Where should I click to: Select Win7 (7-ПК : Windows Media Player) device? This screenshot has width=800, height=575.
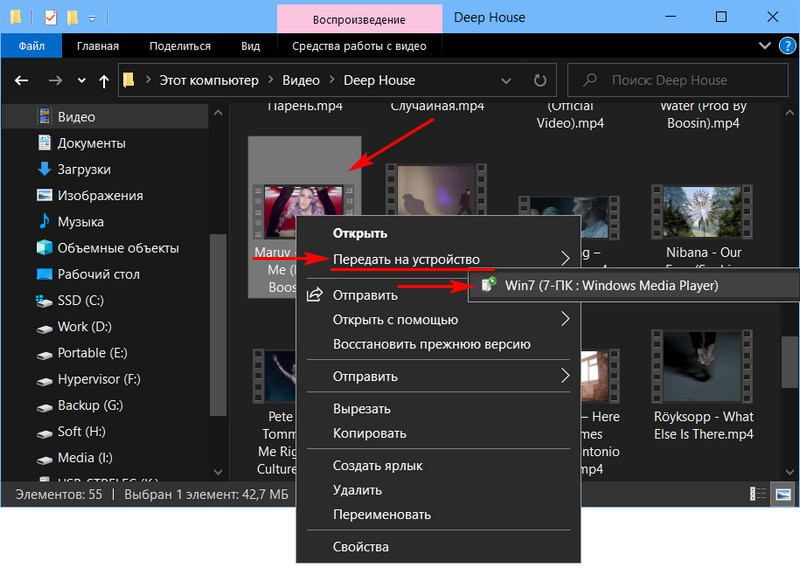tap(634, 285)
